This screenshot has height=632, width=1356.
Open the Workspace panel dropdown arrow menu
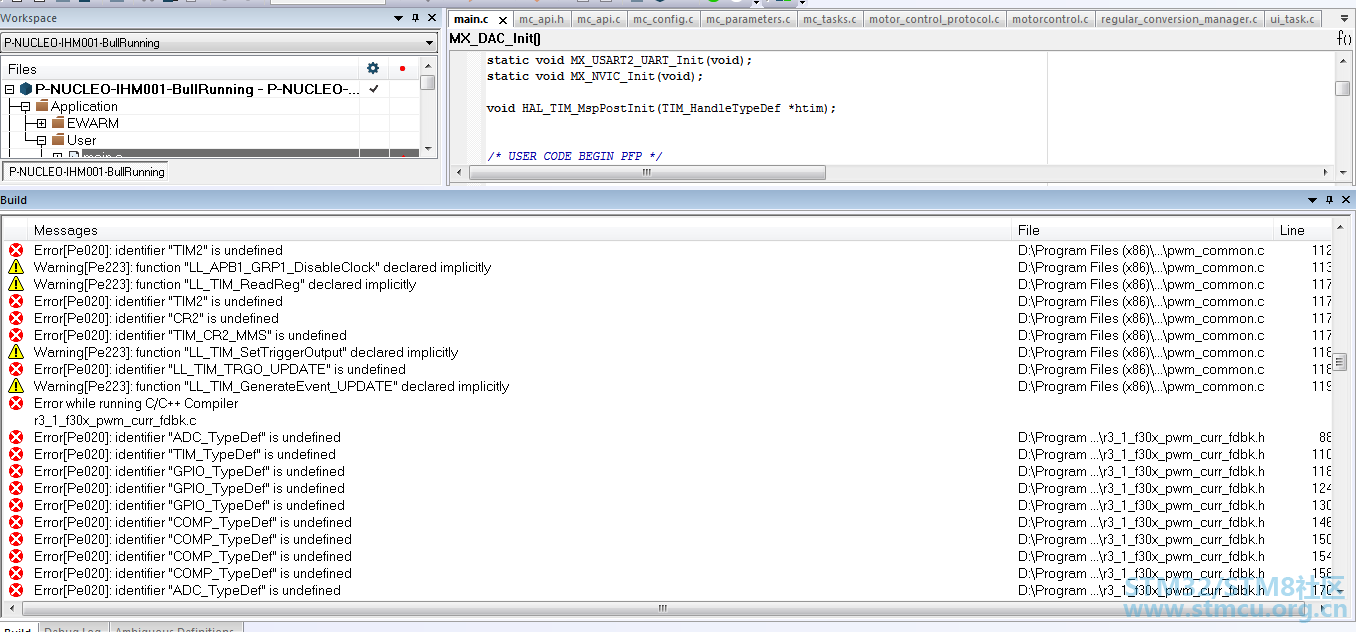[x=399, y=18]
